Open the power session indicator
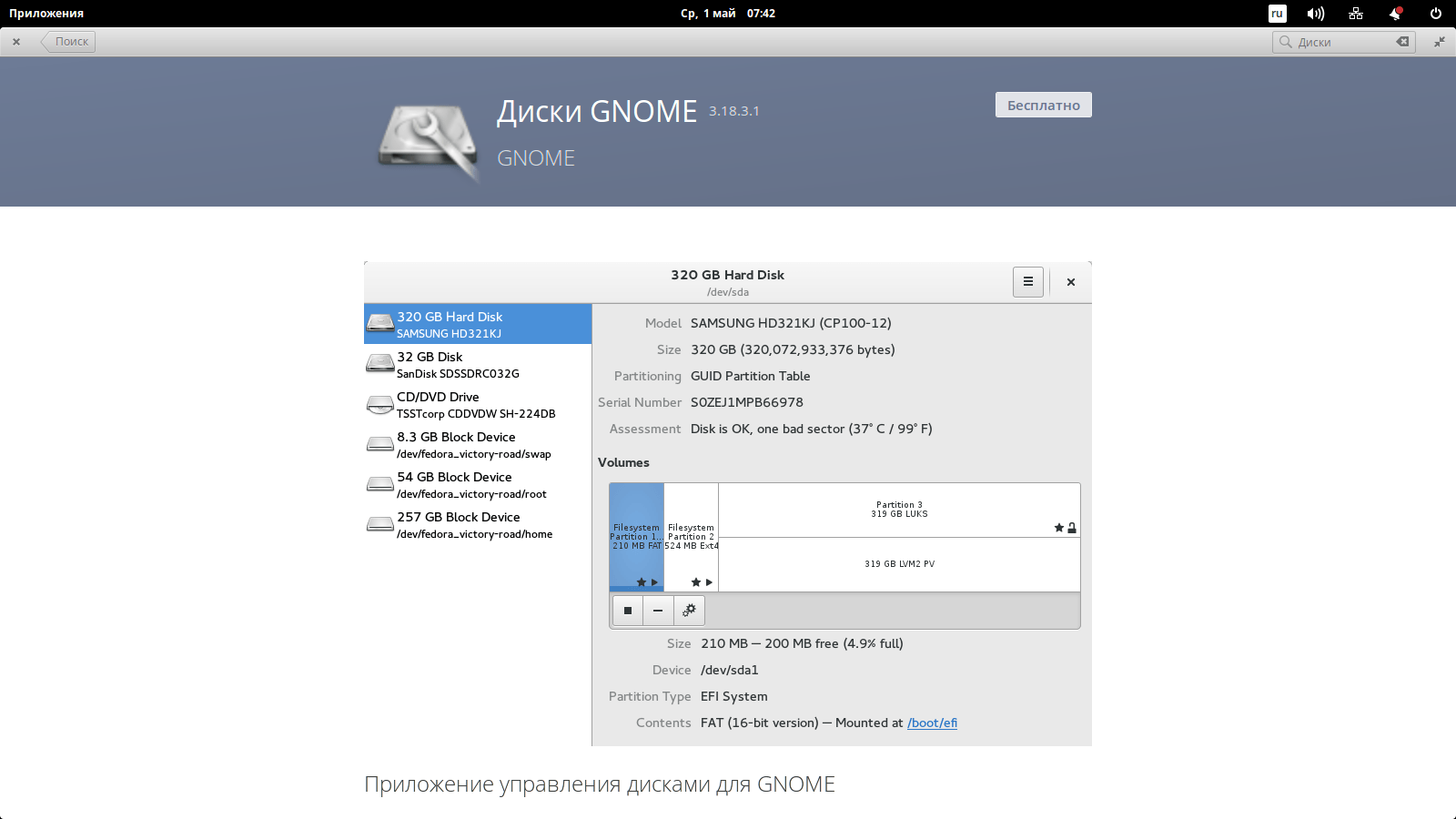This screenshot has height=819, width=1456. [1435, 14]
